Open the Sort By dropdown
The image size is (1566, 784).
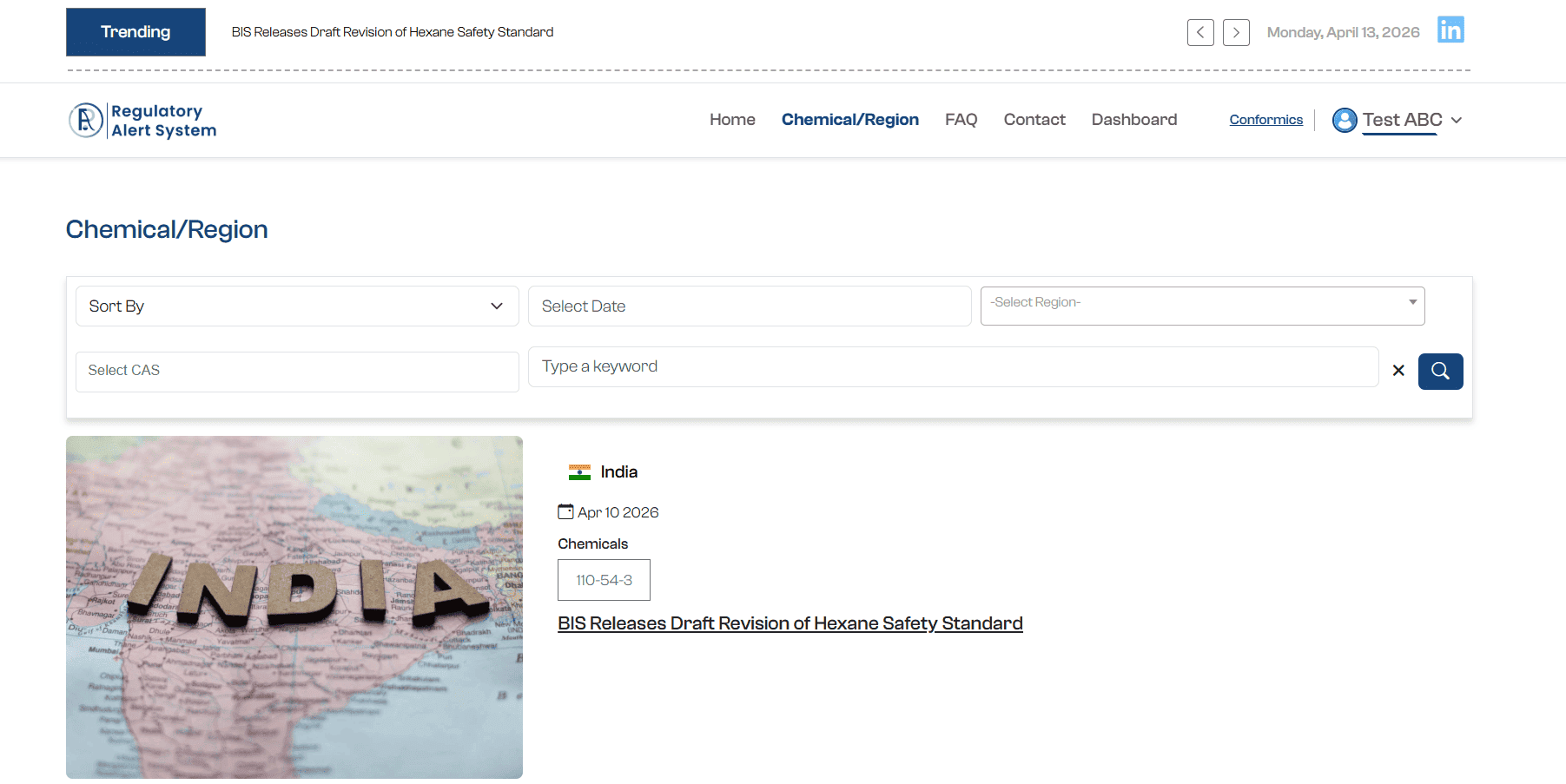(x=297, y=306)
